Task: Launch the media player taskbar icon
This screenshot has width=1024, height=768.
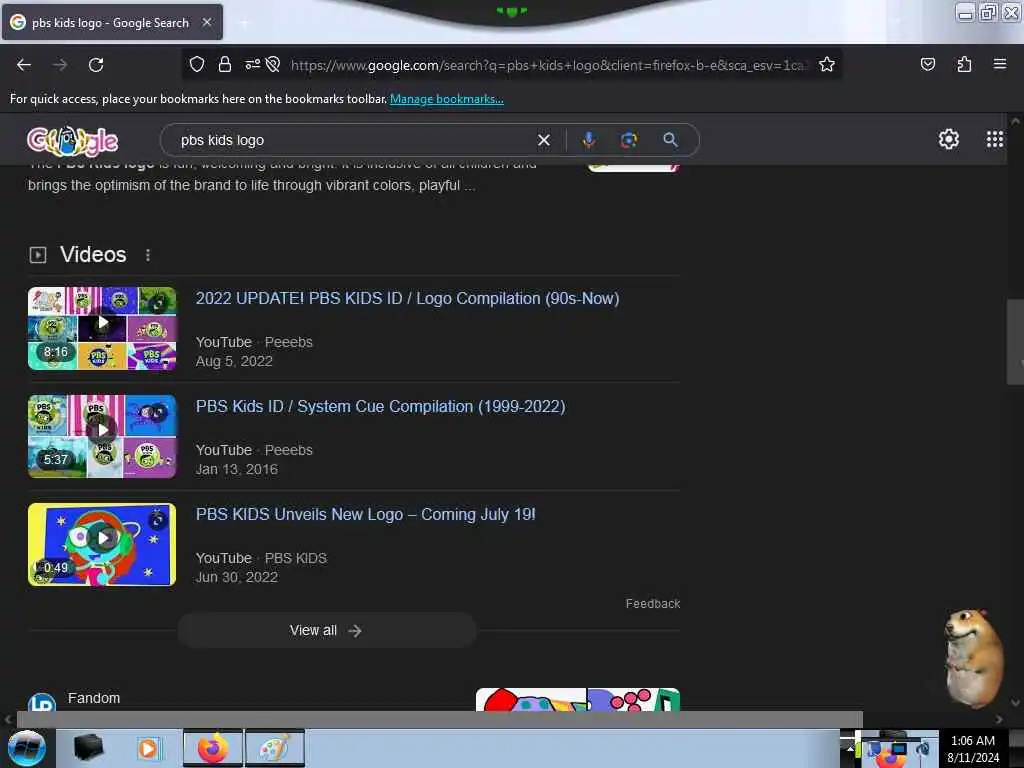Action: tap(148, 748)
